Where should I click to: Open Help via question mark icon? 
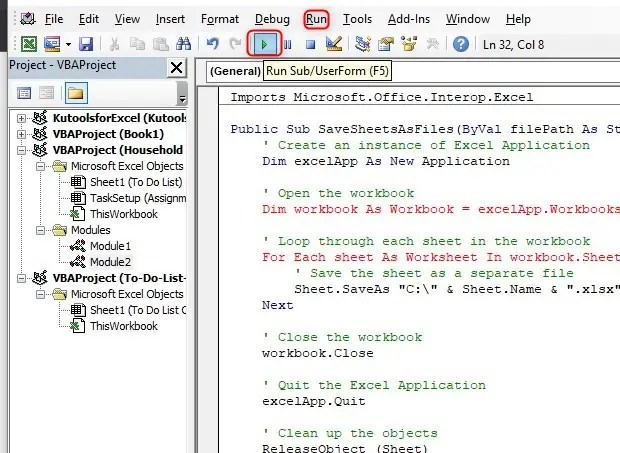(x=460, y=44)
